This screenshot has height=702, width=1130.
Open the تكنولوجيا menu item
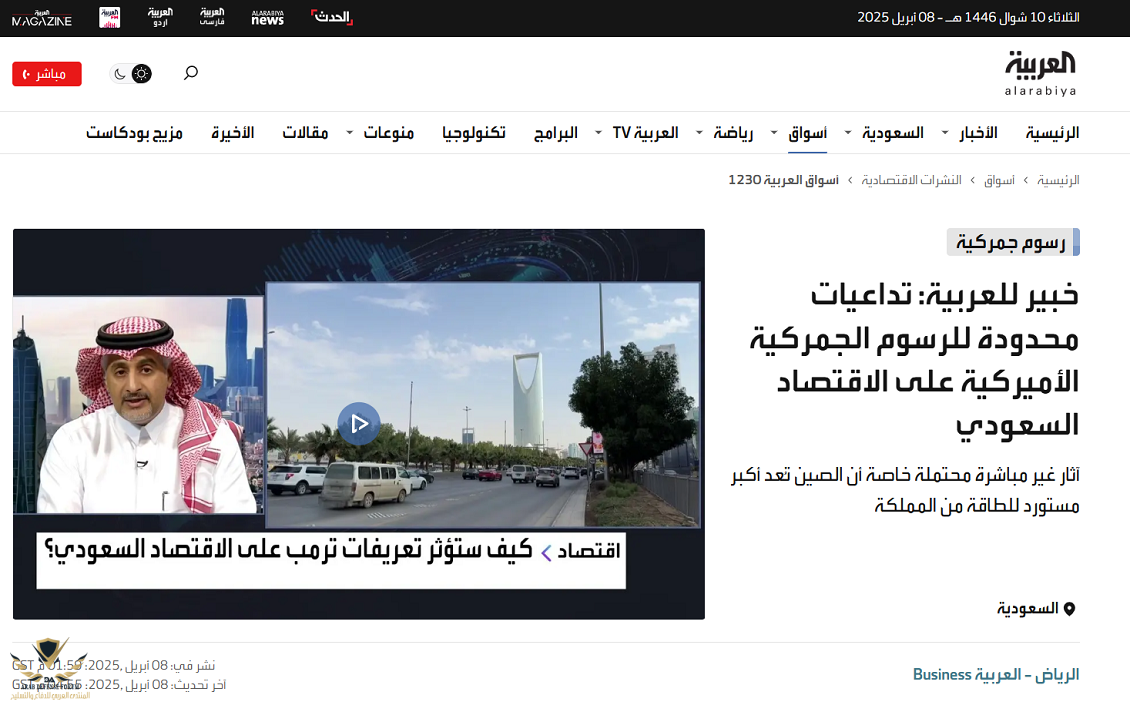pos(474,133)
